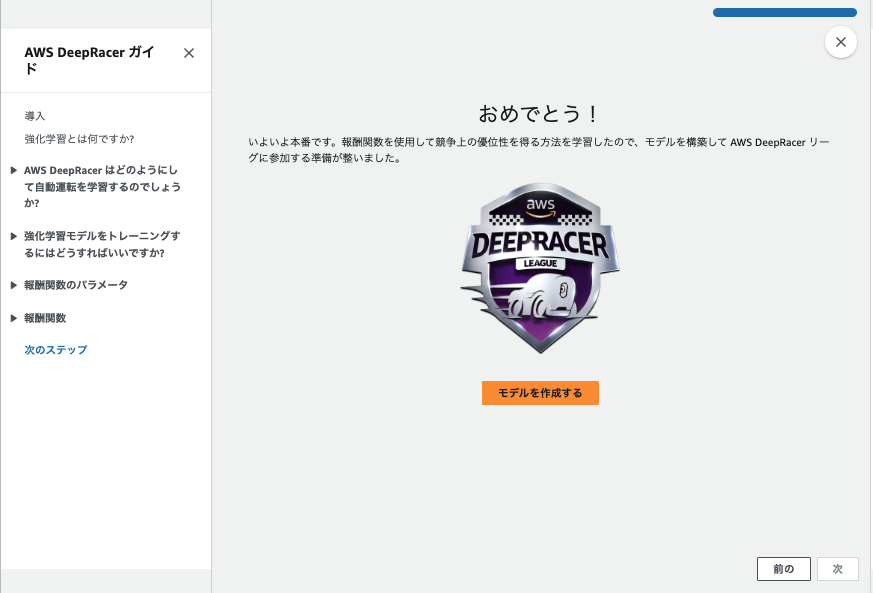Click the triangle beside the トレーニング question
This screenshot has width=873, height=593.
(14, 236)
